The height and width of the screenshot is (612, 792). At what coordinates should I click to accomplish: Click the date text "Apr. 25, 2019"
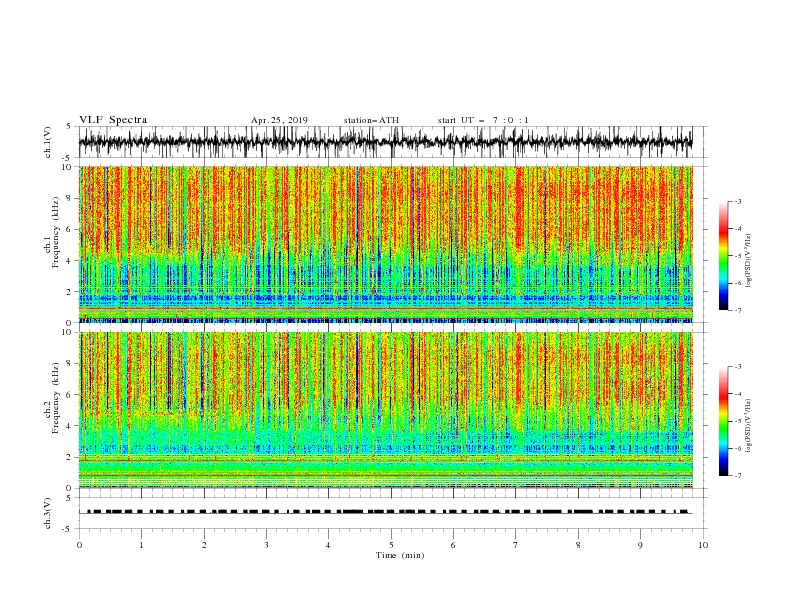click(279, 120)
